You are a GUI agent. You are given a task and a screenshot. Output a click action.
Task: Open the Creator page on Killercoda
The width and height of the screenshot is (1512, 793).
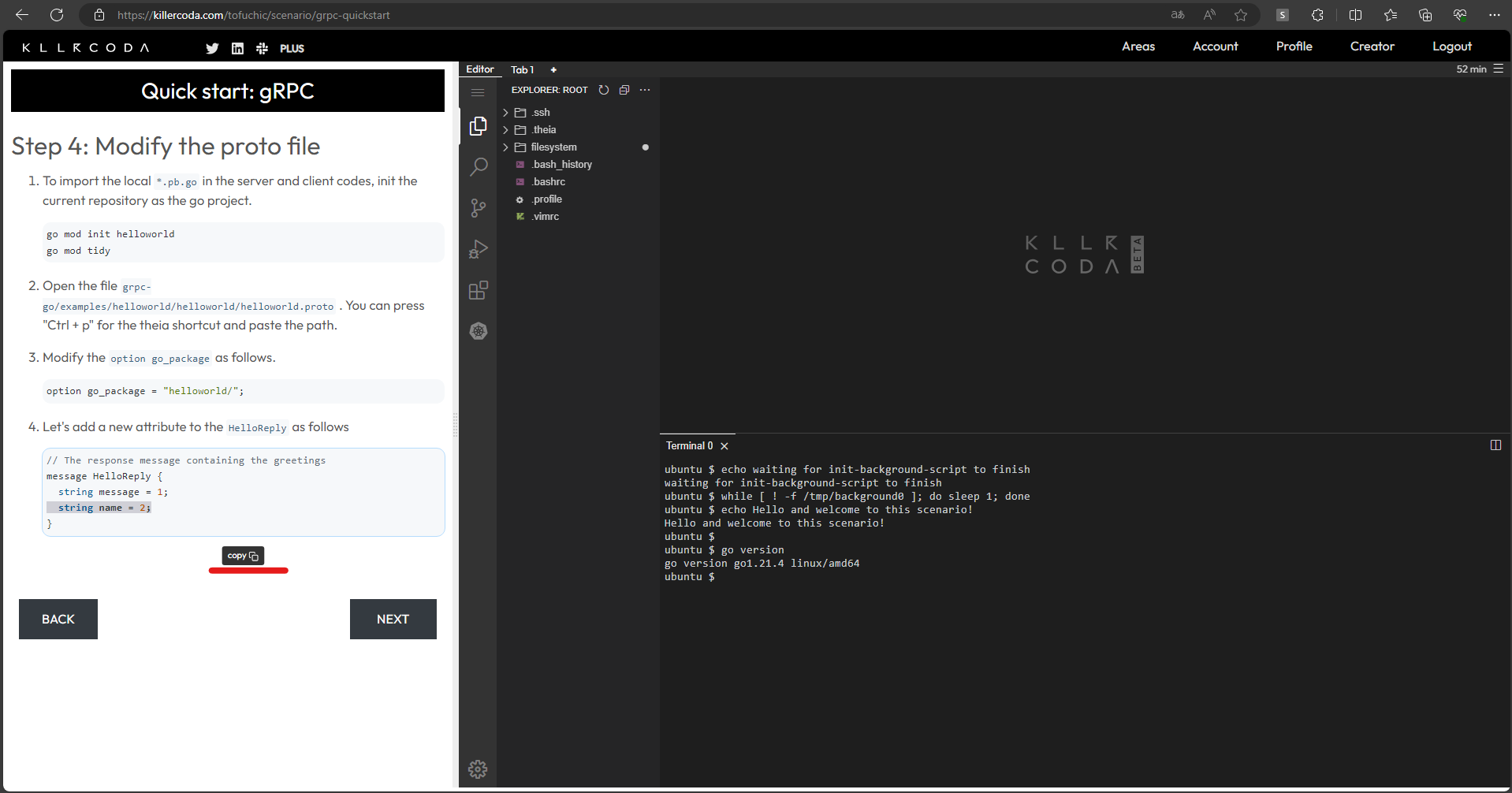tap(1372, 47)
